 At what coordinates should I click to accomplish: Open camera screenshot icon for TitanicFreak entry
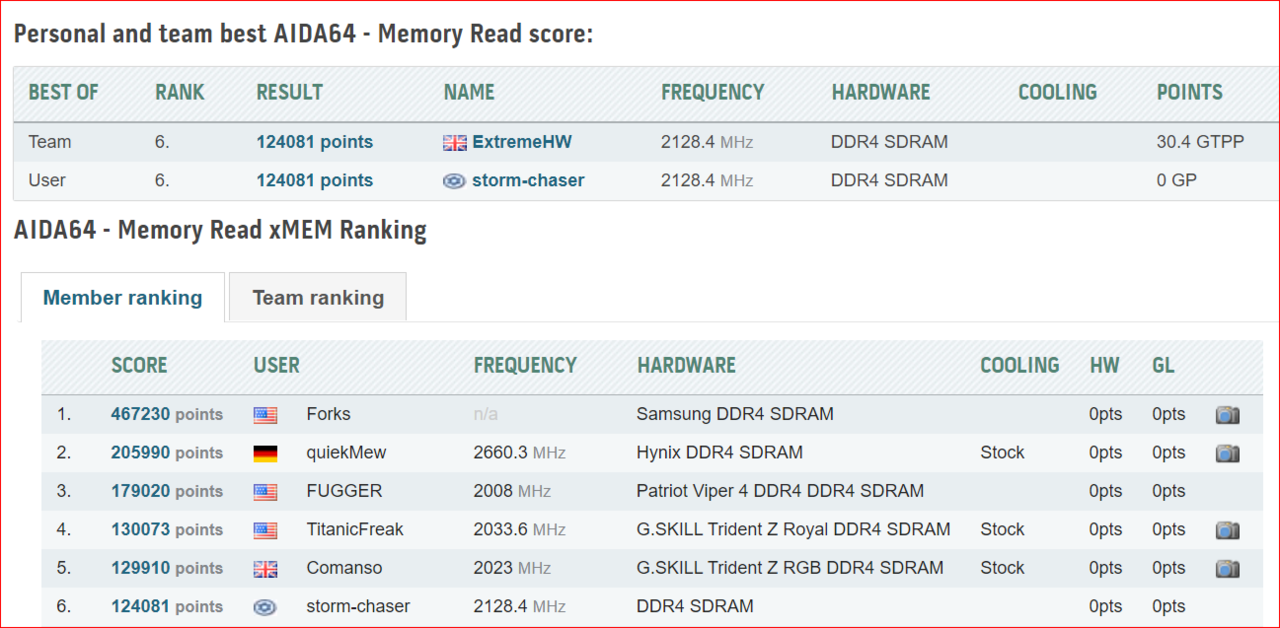click(x=1227, y=530)
